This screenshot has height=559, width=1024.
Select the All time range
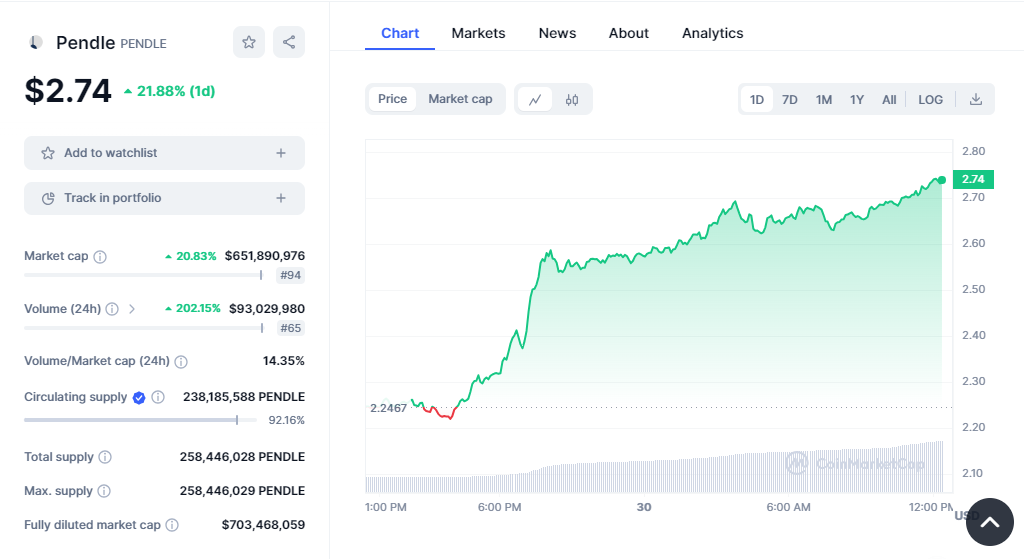(x=889, y=99)
